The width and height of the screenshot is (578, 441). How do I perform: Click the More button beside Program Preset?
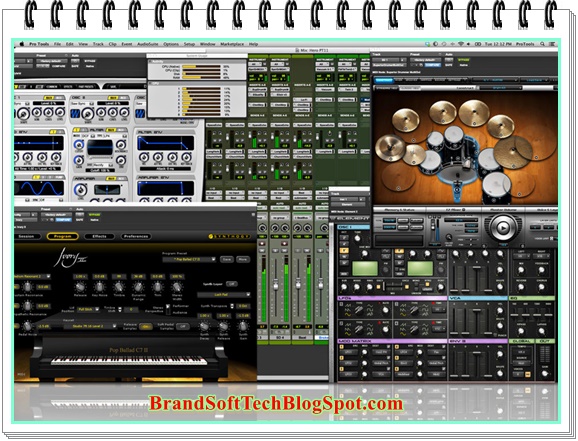(242, 260)
